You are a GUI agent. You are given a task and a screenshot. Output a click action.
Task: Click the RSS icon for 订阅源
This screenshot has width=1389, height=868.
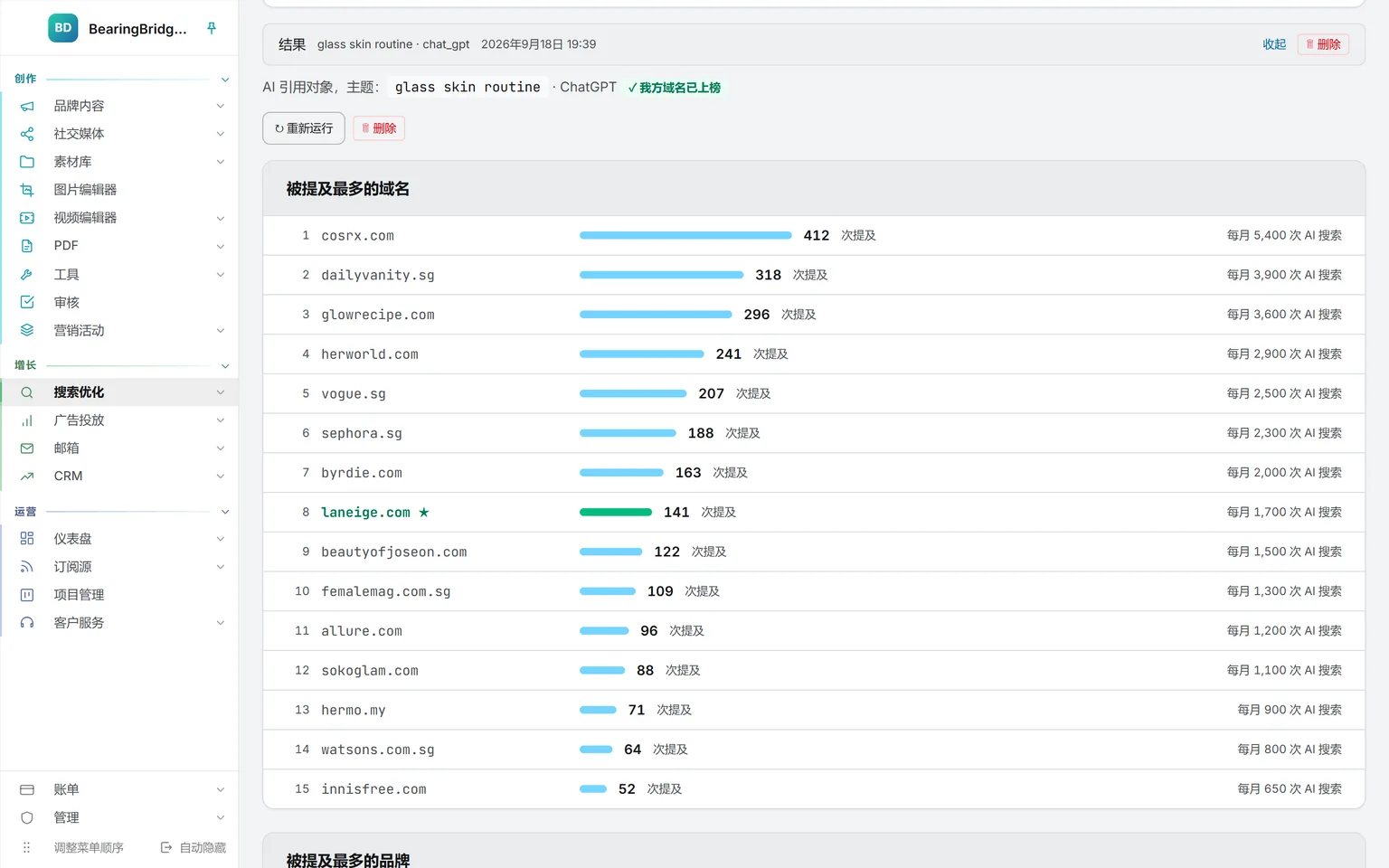coord(27,567)
